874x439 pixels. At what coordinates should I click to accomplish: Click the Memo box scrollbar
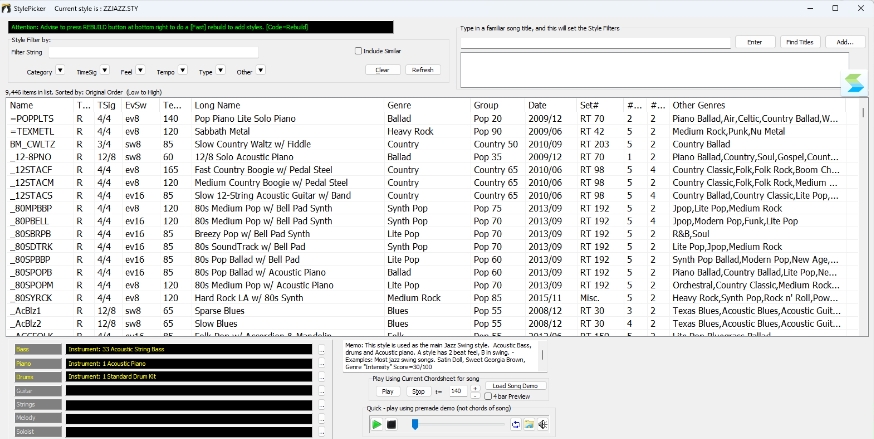543,355
